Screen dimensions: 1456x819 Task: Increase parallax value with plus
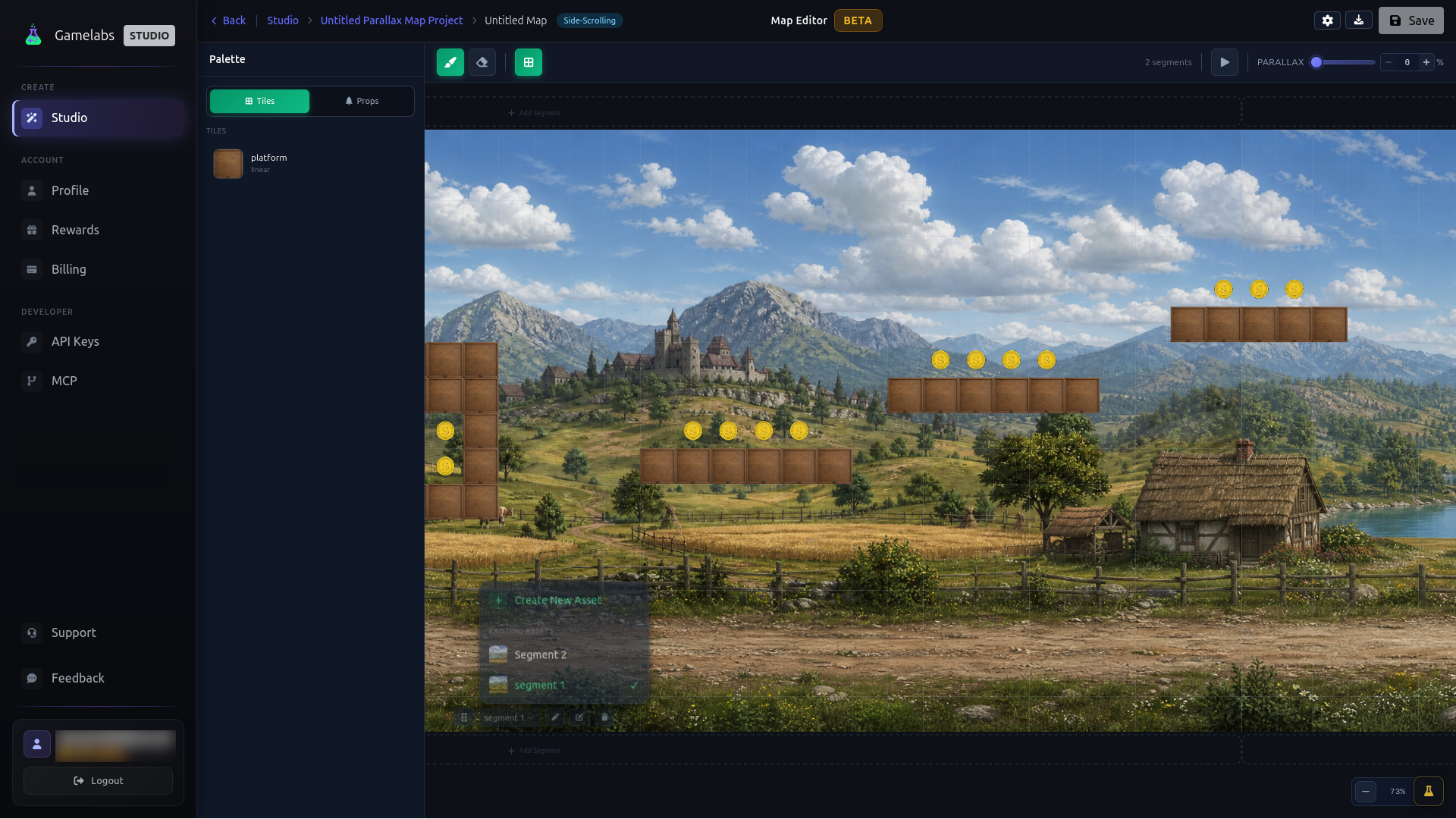[x=1426, y=62]
